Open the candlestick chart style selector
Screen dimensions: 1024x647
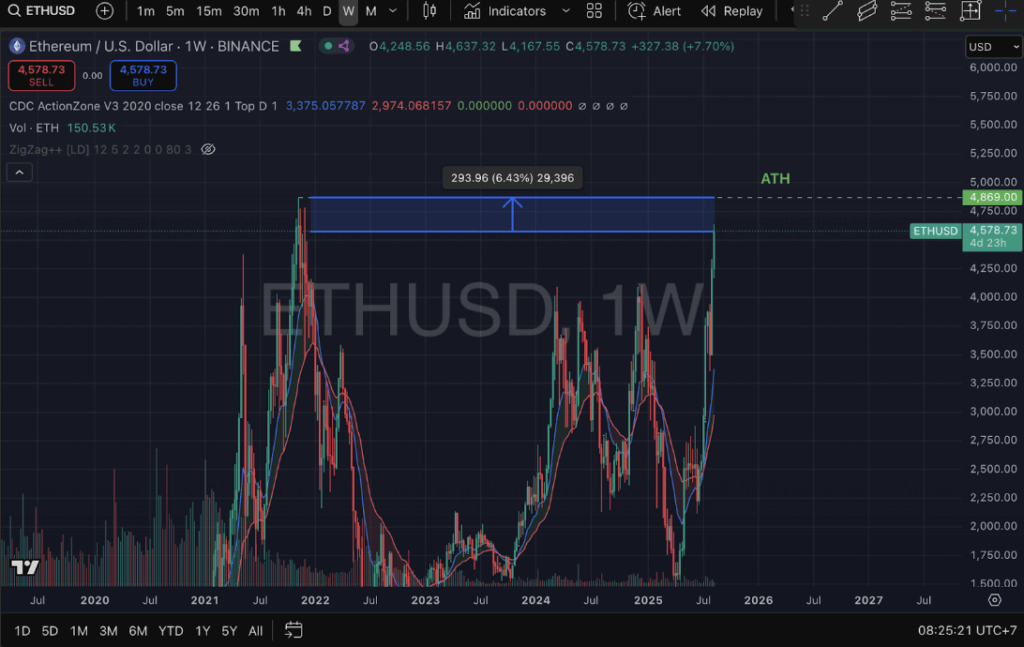(x=430, y=11)
